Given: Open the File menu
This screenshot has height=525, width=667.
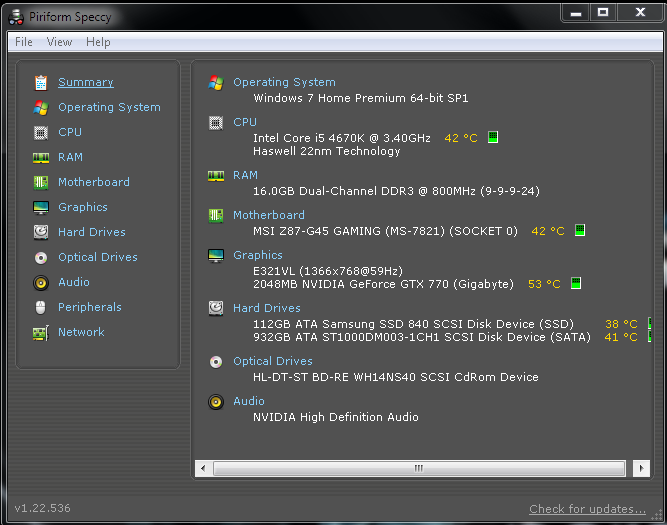Looking at the screenshot, I should point(24,42).
